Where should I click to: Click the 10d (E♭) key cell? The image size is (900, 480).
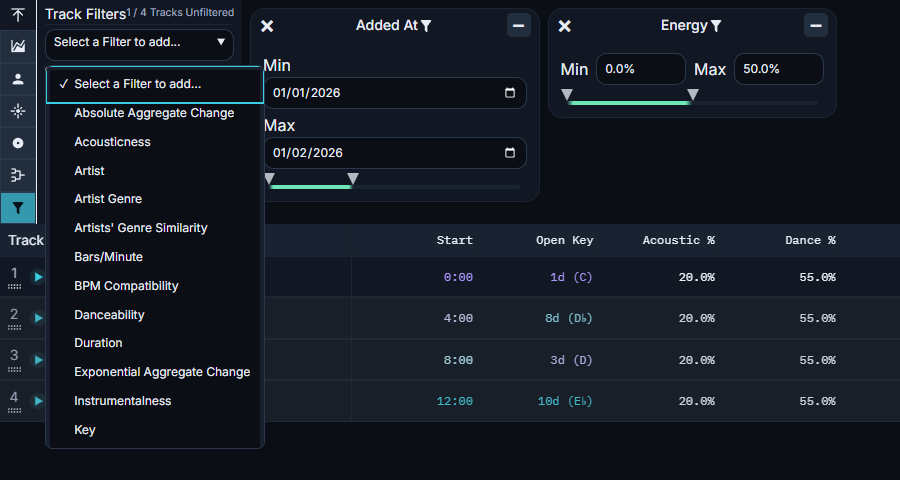click(565, 401)
